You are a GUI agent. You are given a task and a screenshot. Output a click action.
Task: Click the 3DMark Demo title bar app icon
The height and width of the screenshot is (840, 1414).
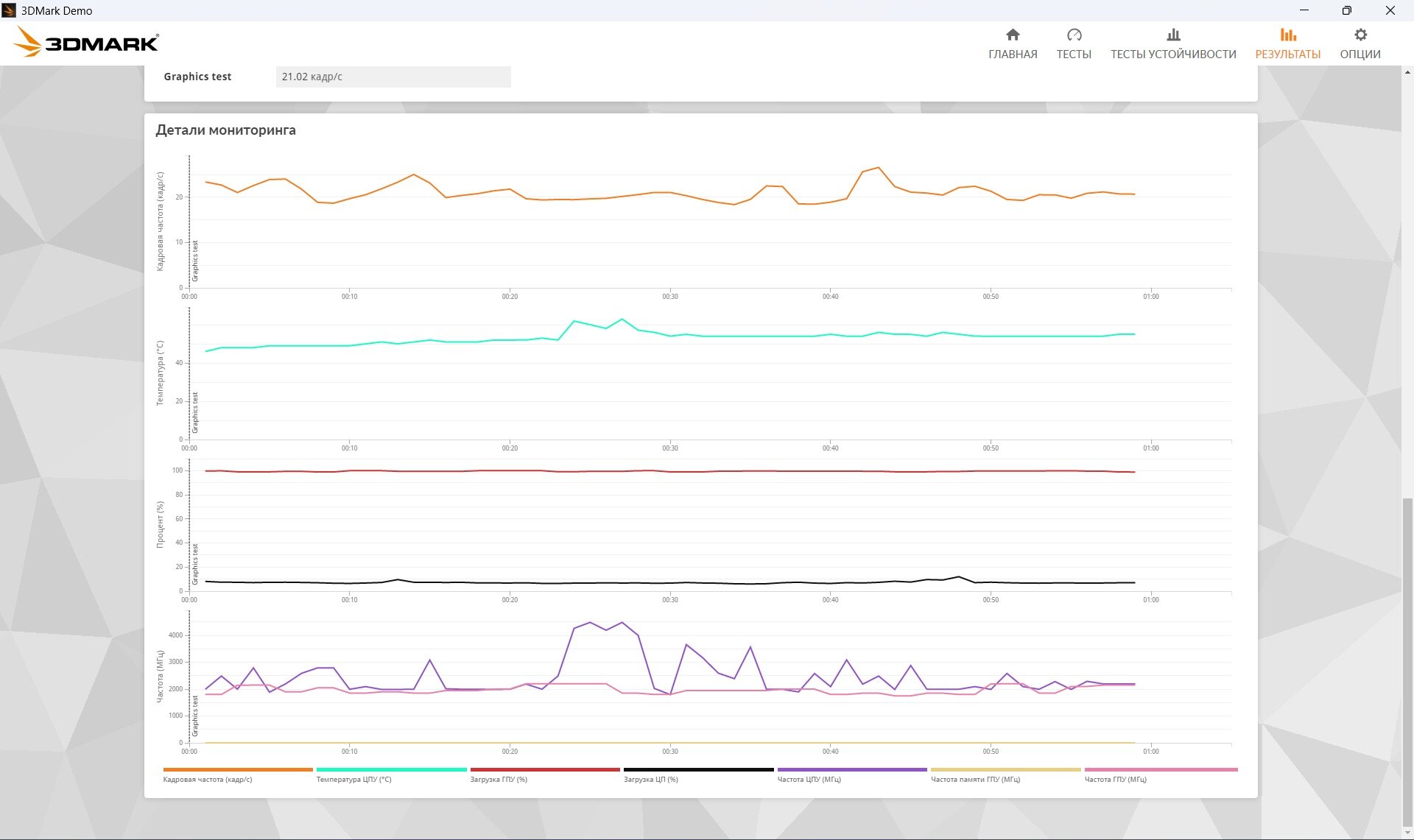(9, 10)
